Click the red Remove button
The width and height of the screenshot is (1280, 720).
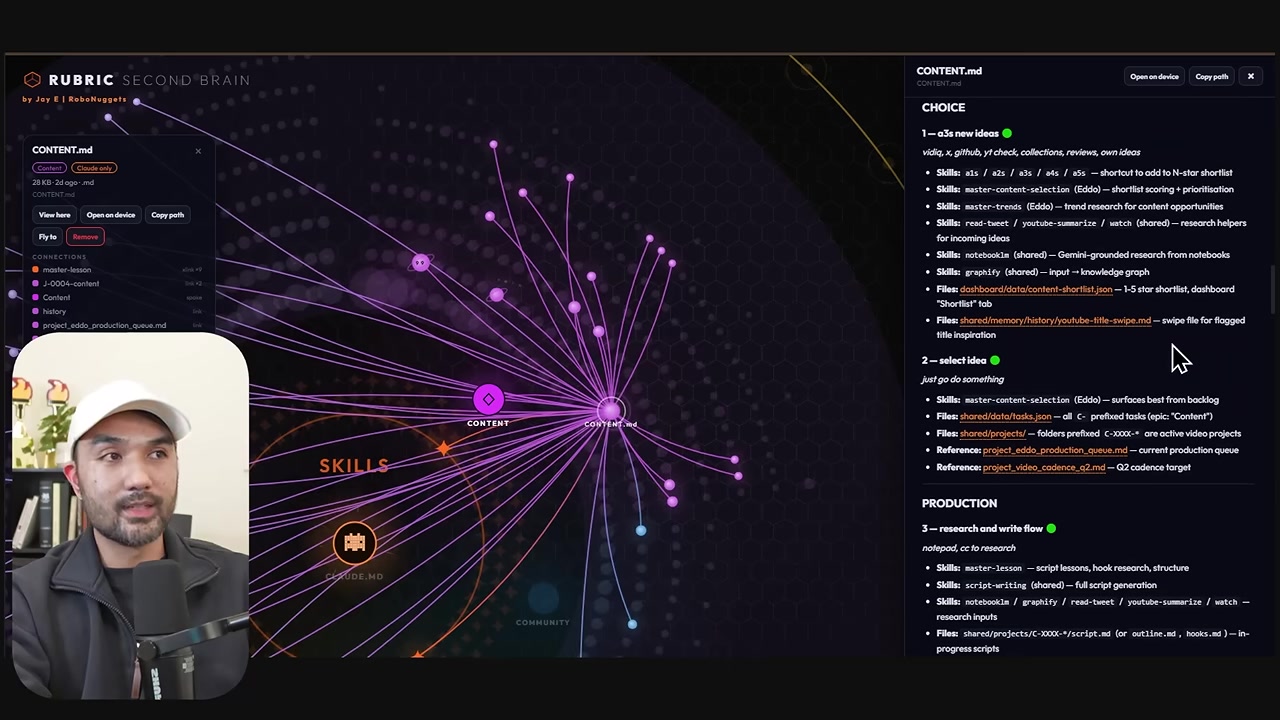click(85, 237)
